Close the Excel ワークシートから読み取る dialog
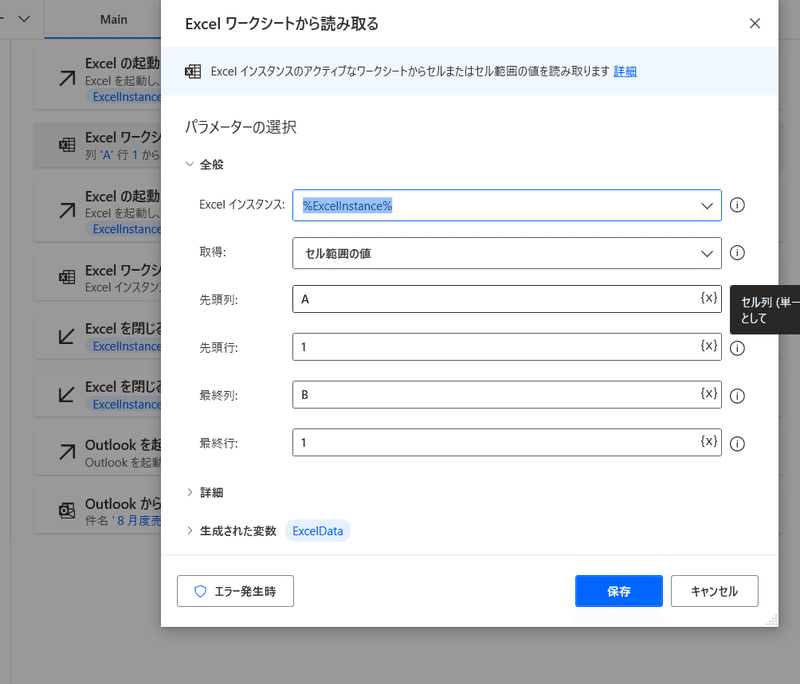Image resolution: width=800 pixels, height=684 pixels. 755,23
